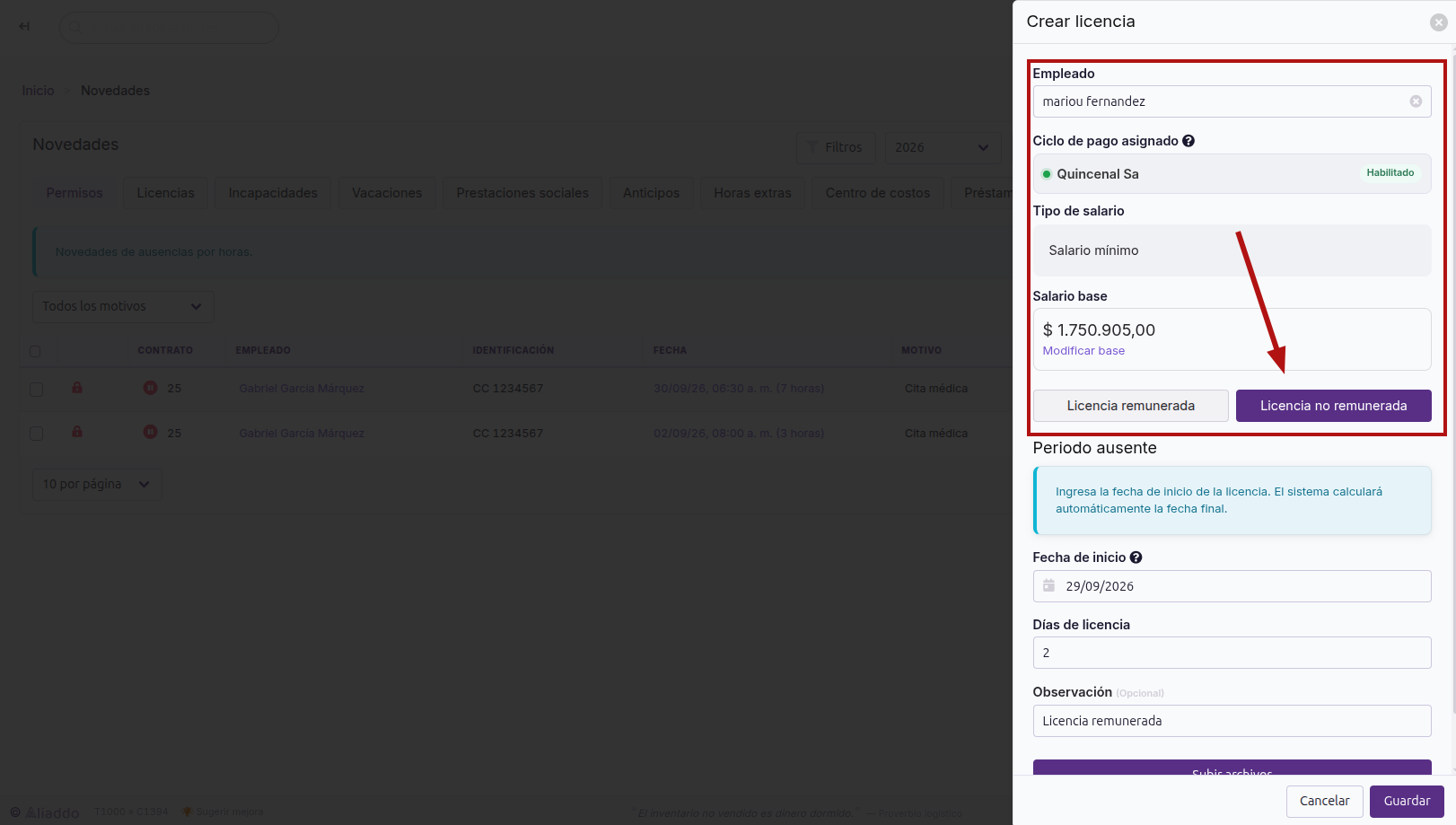Select Licencia no remunerada option
1456x825 pixels.
[1333, 406]
